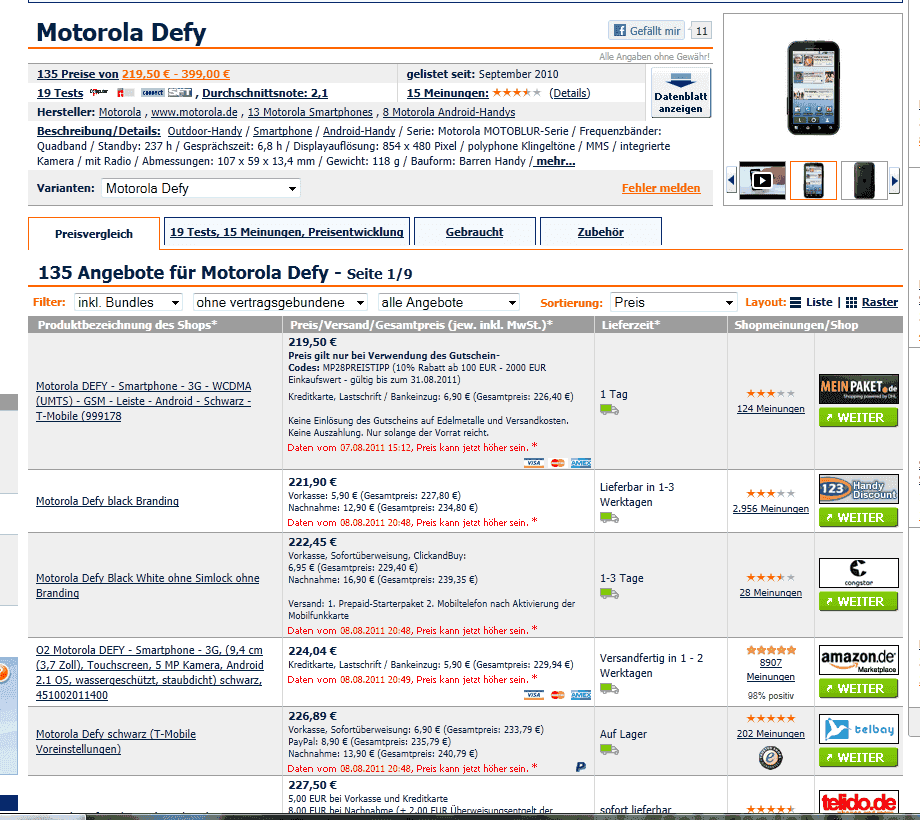Click WEITER button for the congstar offer
Viewport: 920px width, 820px height.
pos(858,601)
